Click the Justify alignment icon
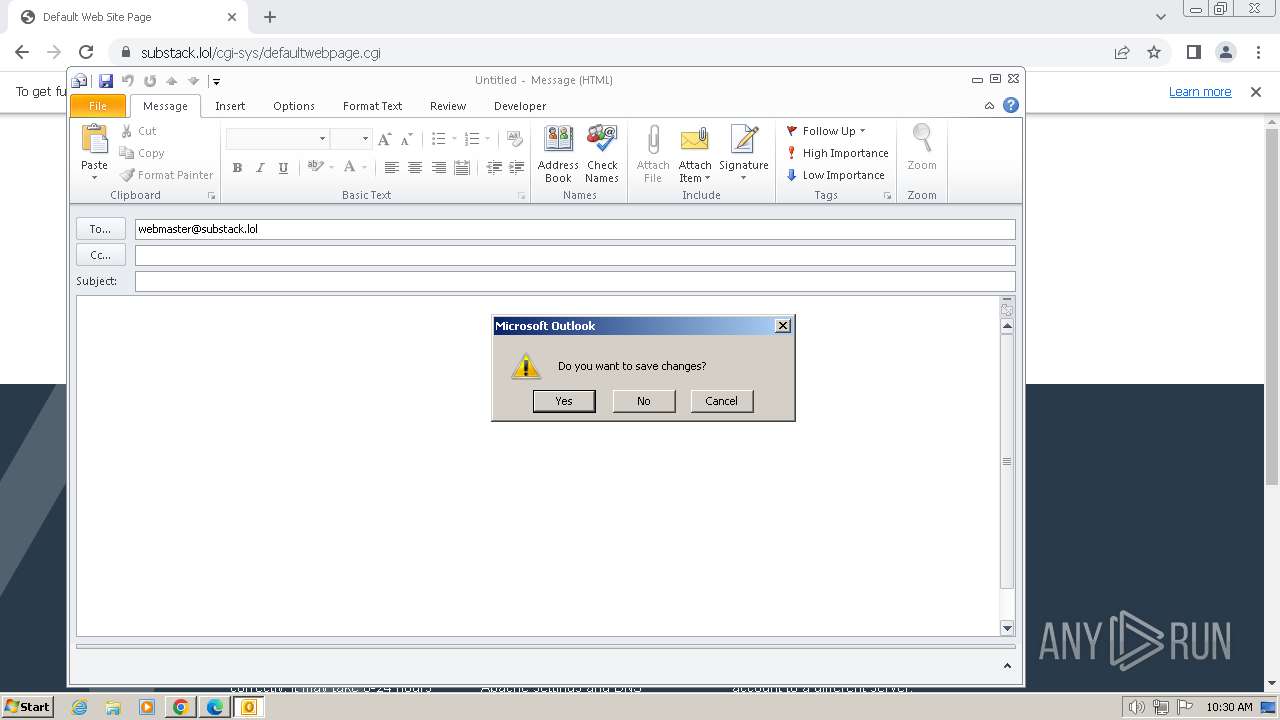Viewport: 1280px width, 720px height. tap(462, 168)
